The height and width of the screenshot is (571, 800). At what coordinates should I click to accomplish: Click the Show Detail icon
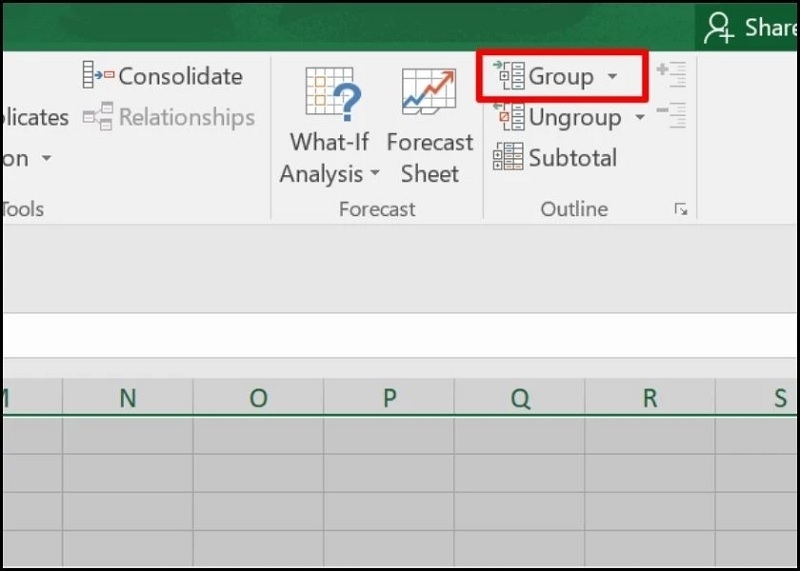(x=671, y=75)
